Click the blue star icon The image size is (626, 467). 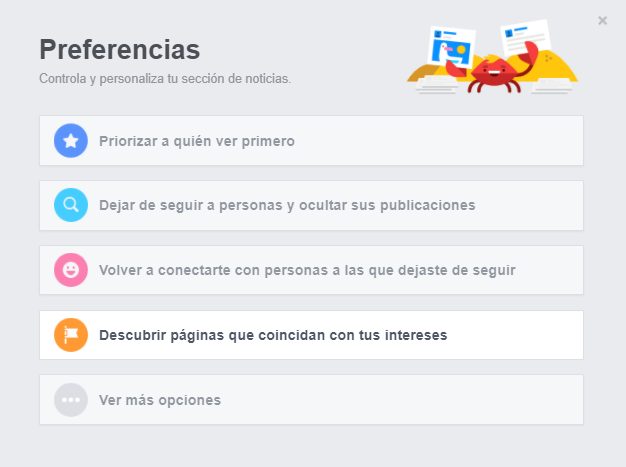(x=71, y=141)
